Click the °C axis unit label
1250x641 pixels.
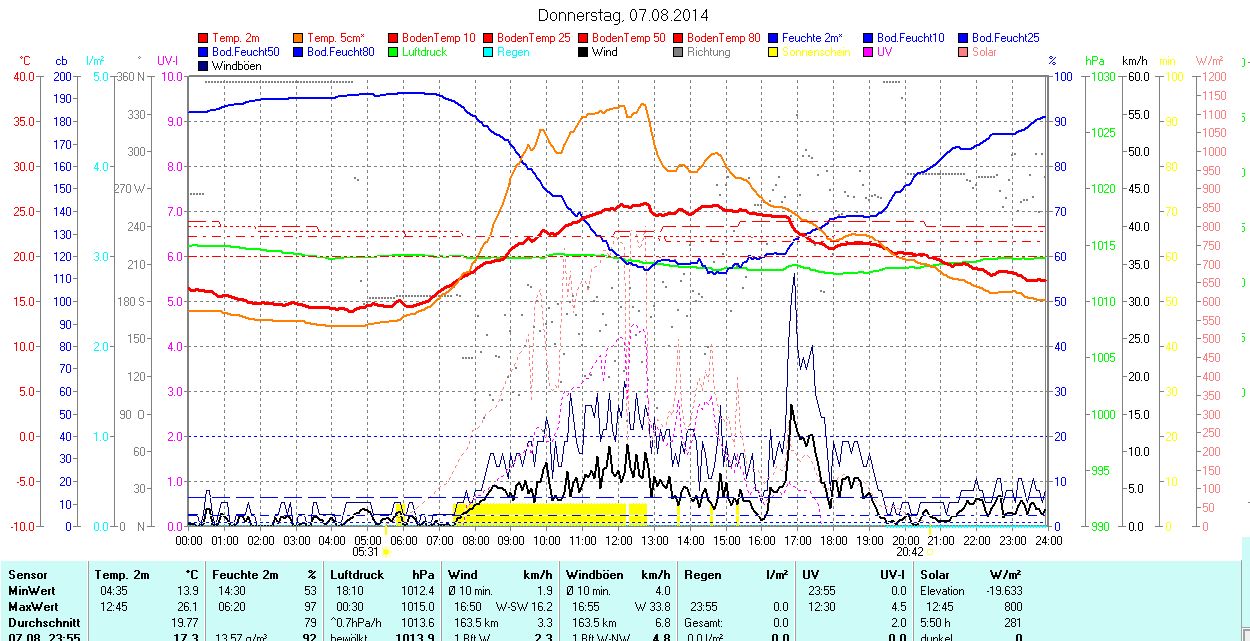click(x=25, y=62)
